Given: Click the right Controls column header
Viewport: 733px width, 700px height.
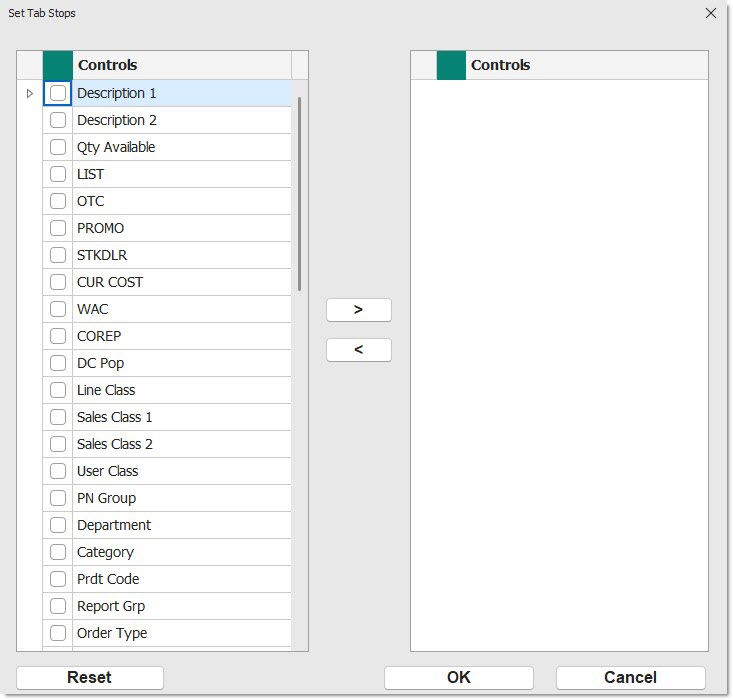Looking at the screenshot, I should point(585,65).
